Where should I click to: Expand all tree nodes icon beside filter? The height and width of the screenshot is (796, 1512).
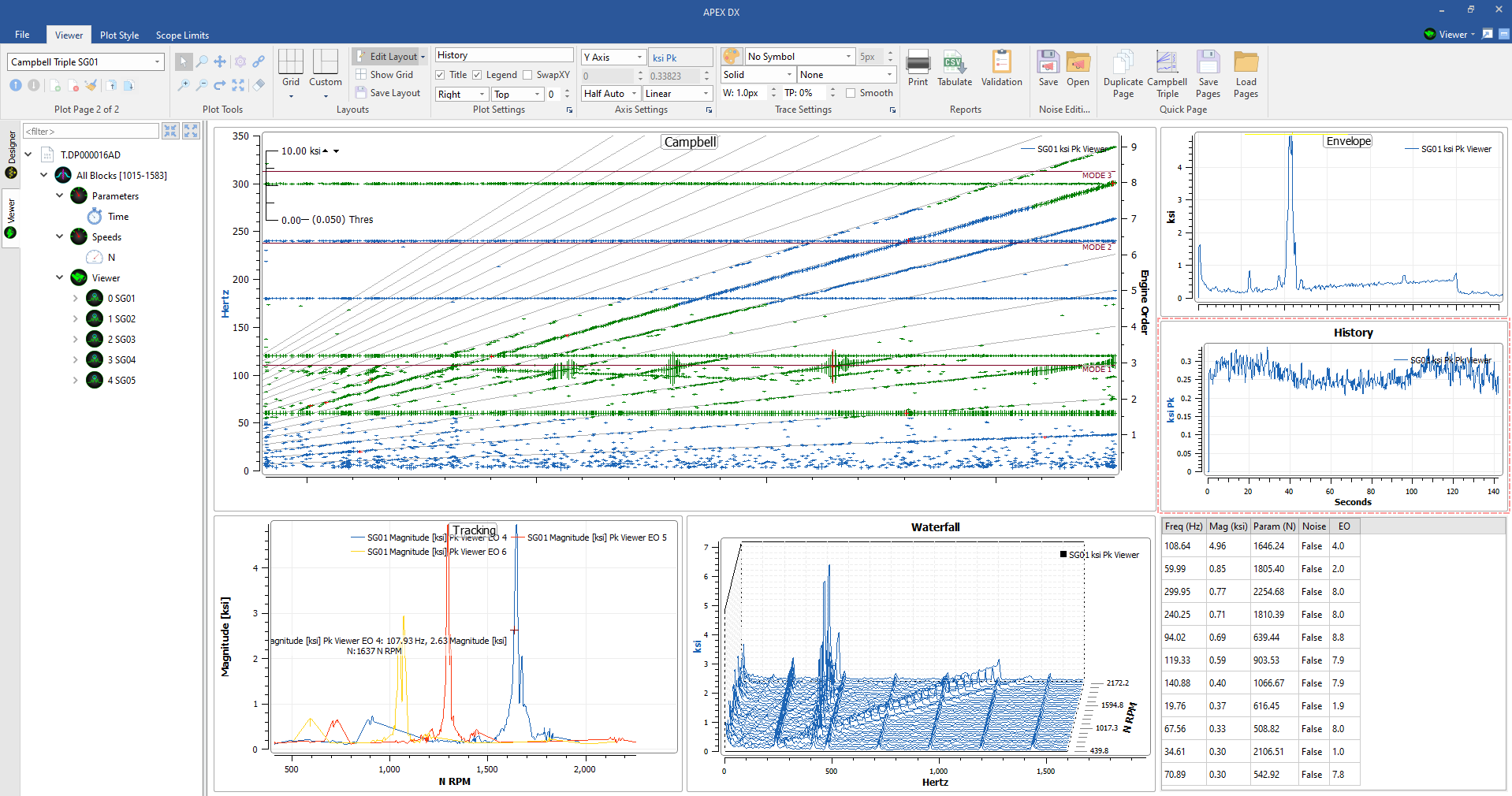coord(191,131)
